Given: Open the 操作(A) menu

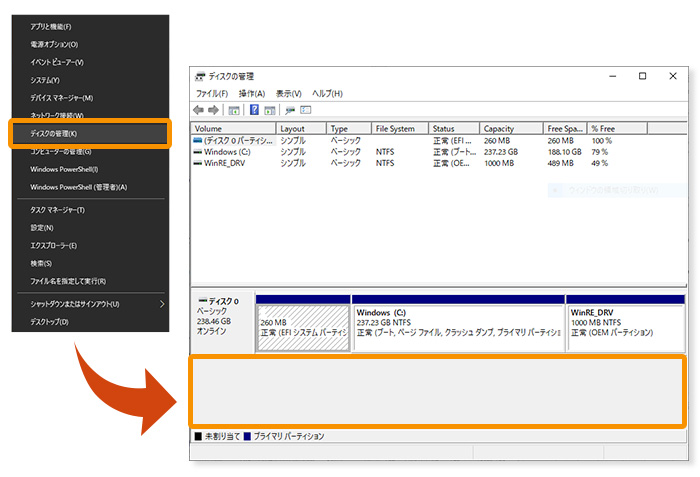Looking at the screenshot, I should tap(252, 93).
